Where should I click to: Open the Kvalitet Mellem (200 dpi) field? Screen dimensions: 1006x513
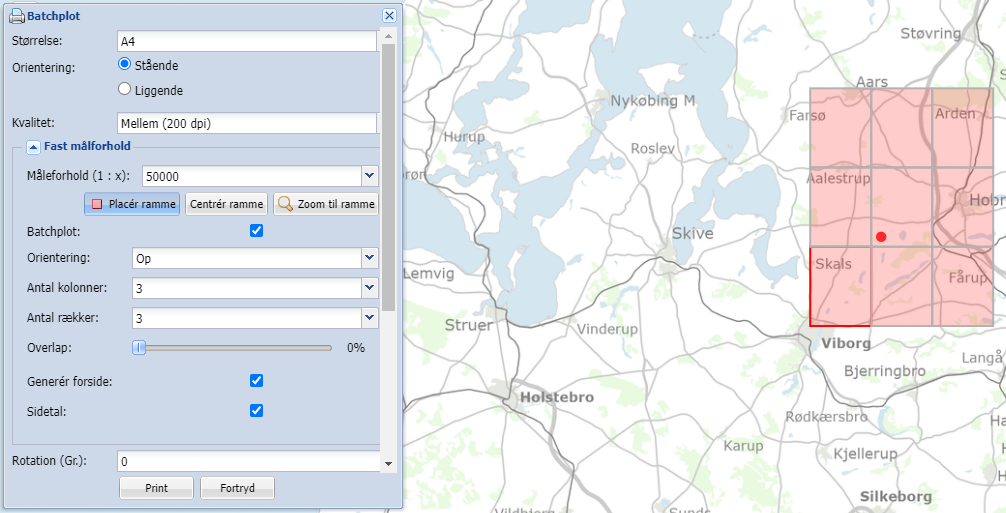click(x=248, y=123)
